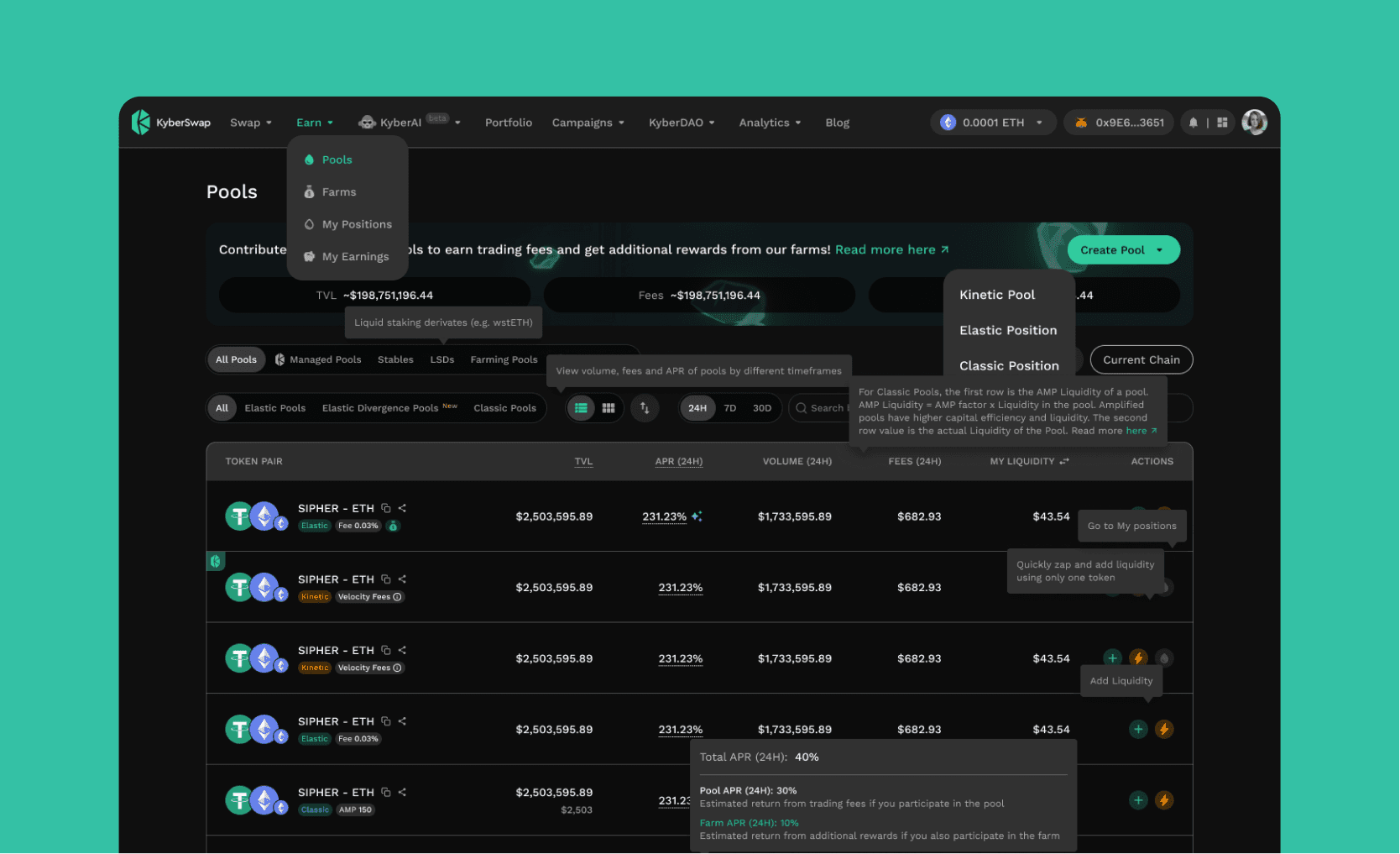Click the sparkle icon beside 231.23% APR
This screenshot has width=1400, height=854.
pos(697,516)
